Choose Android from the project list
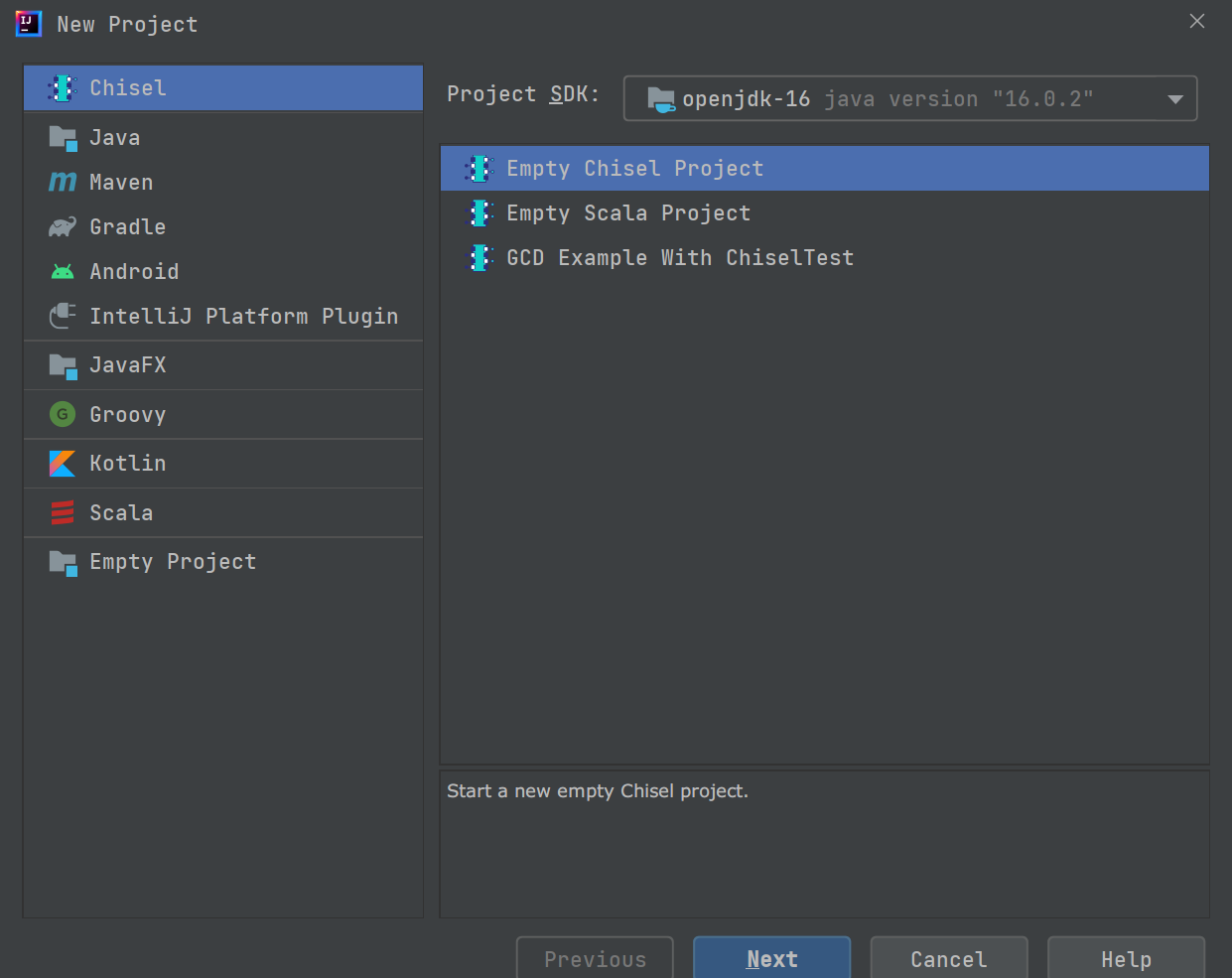This screenshot has width=1232, height=978. click(x=223, y=272)
